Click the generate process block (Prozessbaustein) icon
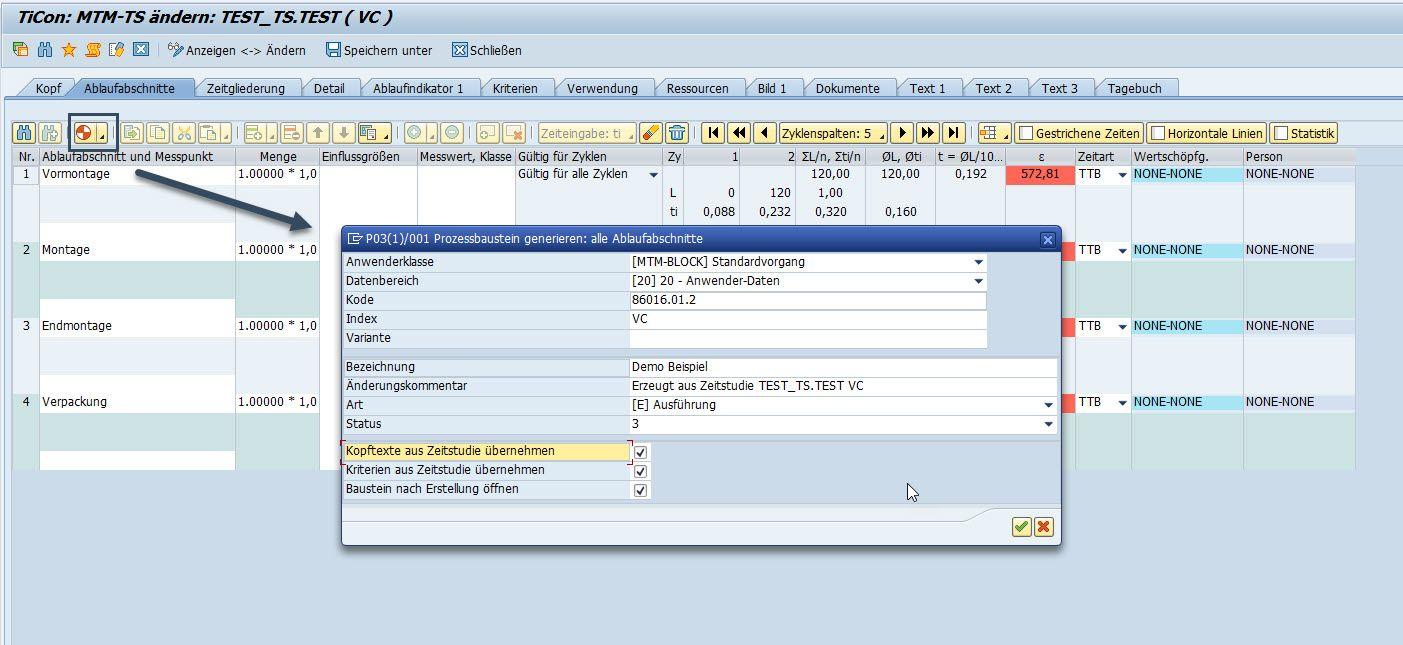The height and width of the screenshot is (645, 1403). point(85,133)
